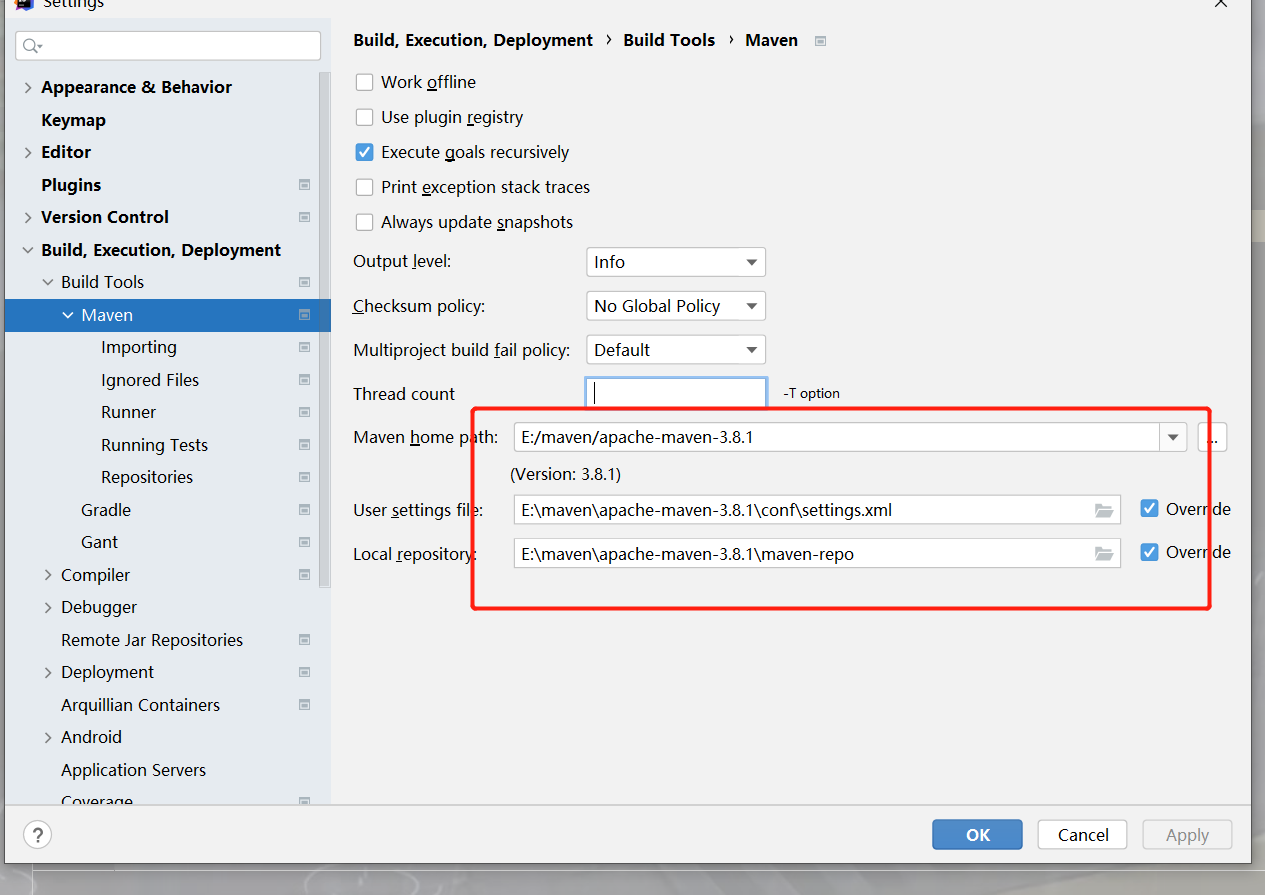
Task: Open the Output level dropdown
Action: [675, 262]
